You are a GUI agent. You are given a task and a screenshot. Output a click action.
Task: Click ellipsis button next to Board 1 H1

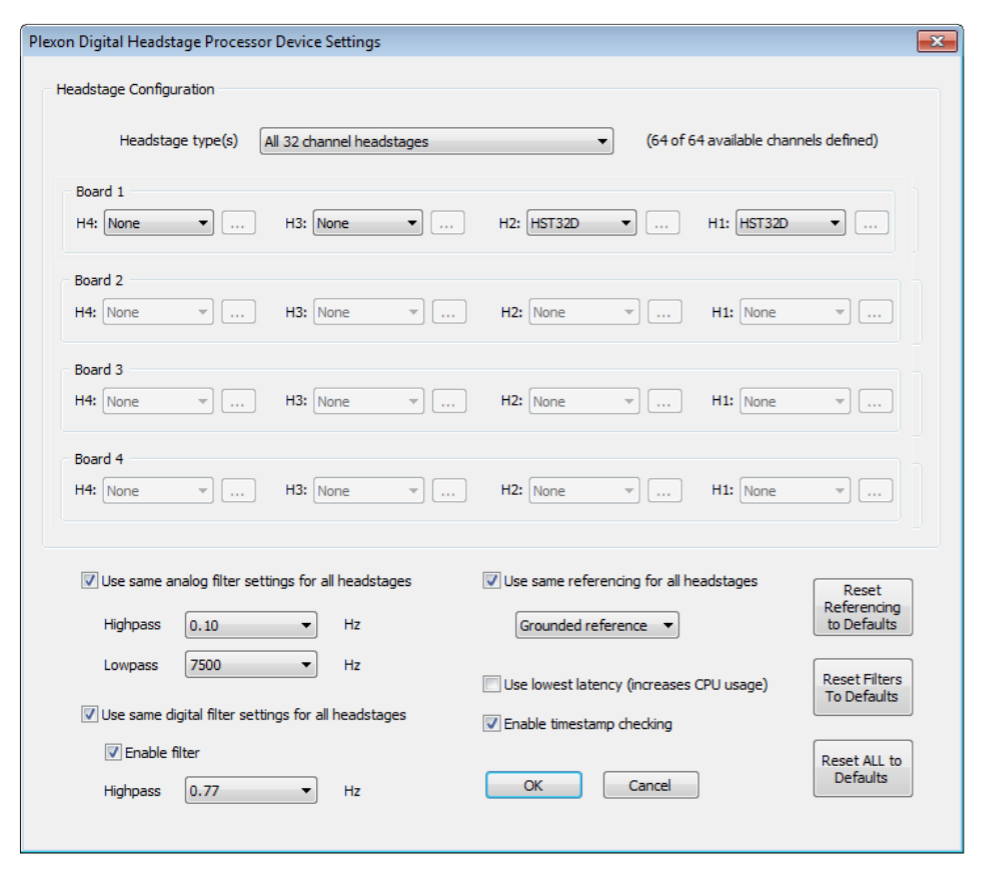click(x=872, y=223)
